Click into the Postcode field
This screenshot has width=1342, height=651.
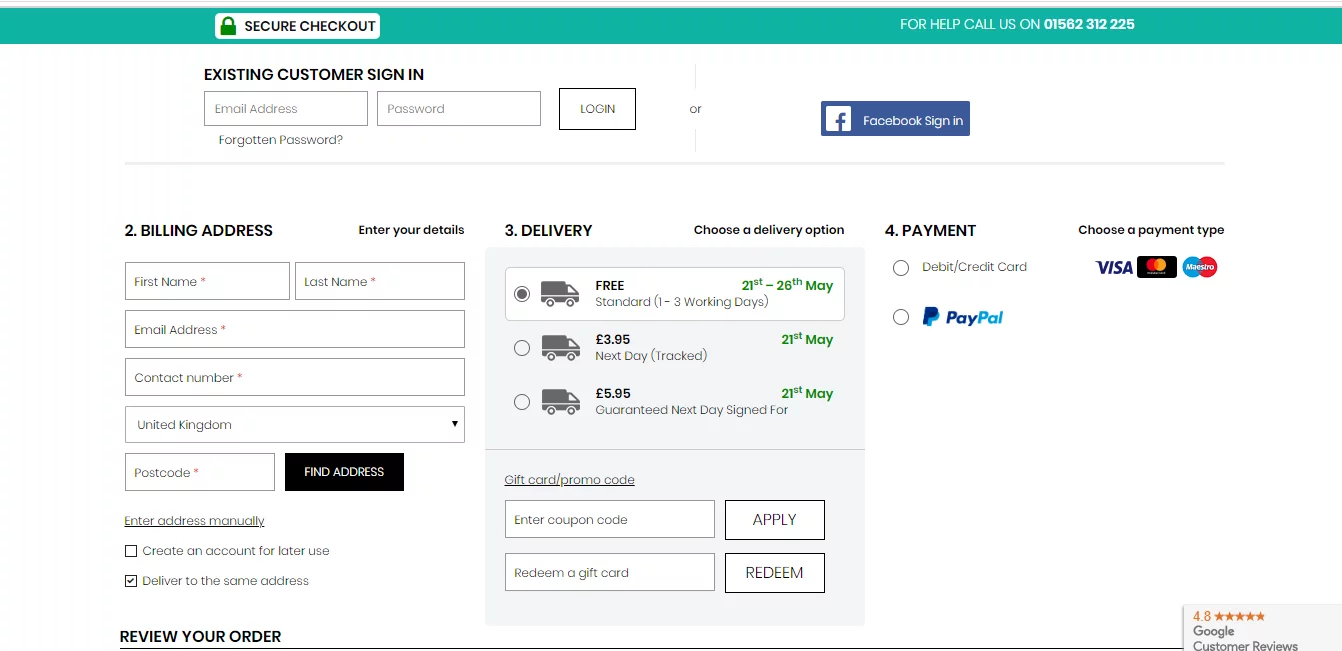(x=200, y=472)
